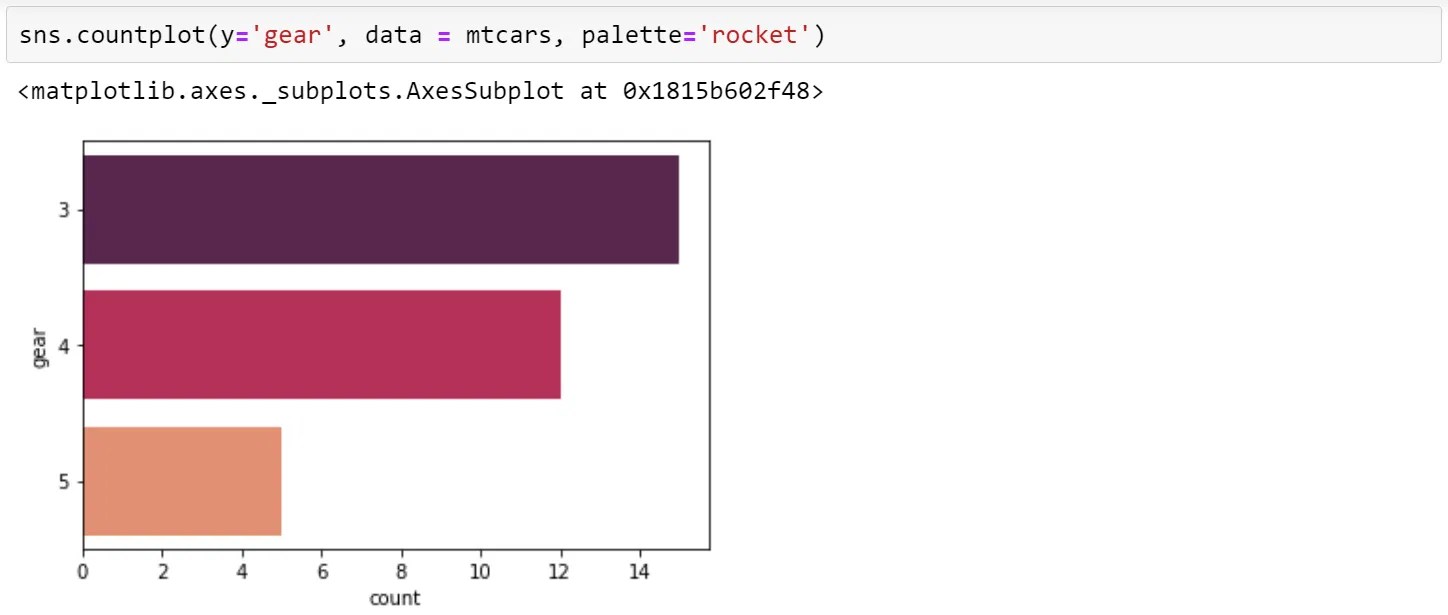
Task: Click the orange bar for gear 5
Action: coord(180,483)
